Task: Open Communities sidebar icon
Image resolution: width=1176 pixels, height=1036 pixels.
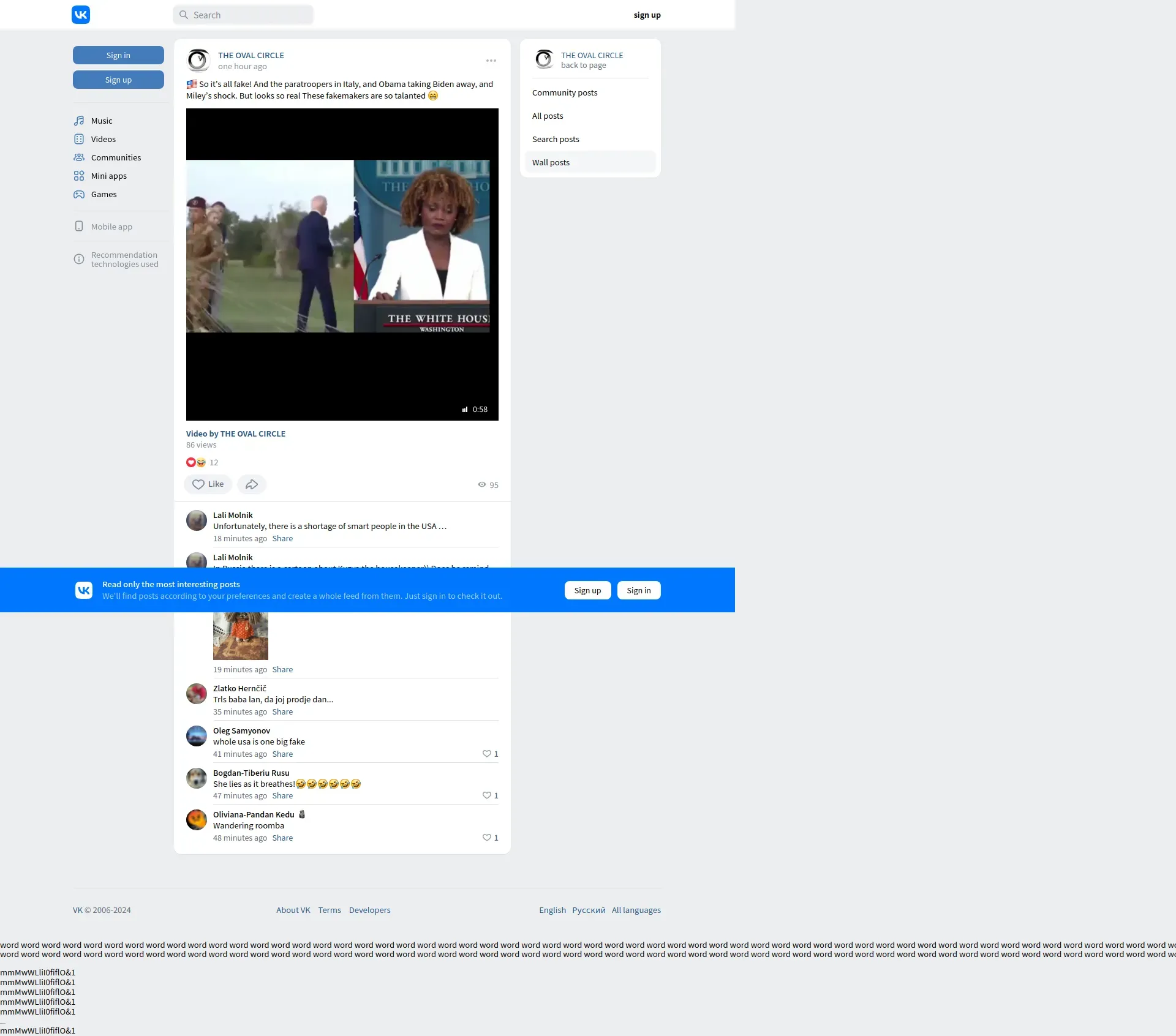Action: (79, 157)
